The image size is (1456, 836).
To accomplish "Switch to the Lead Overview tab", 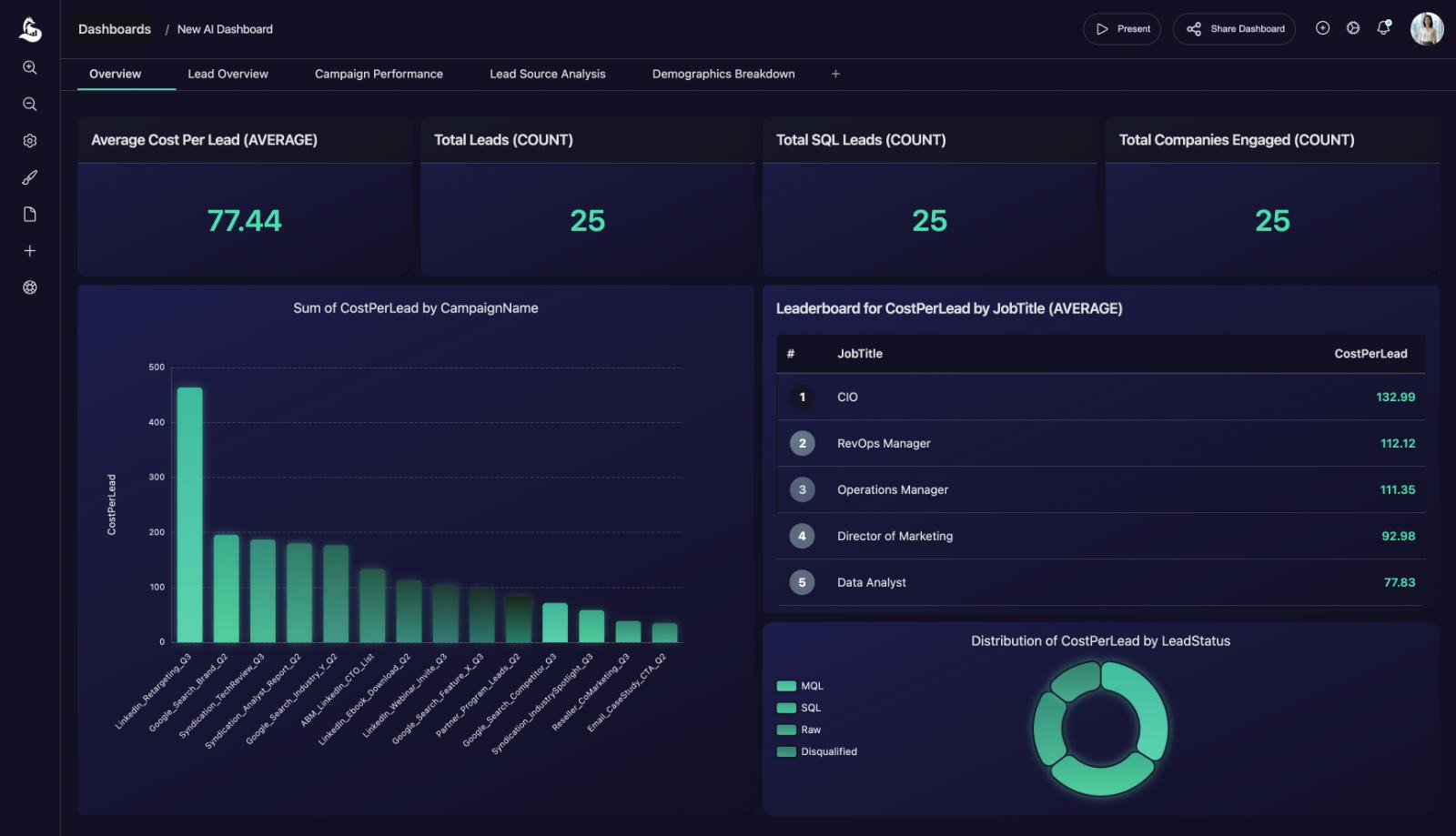I will tap(227, 74).
